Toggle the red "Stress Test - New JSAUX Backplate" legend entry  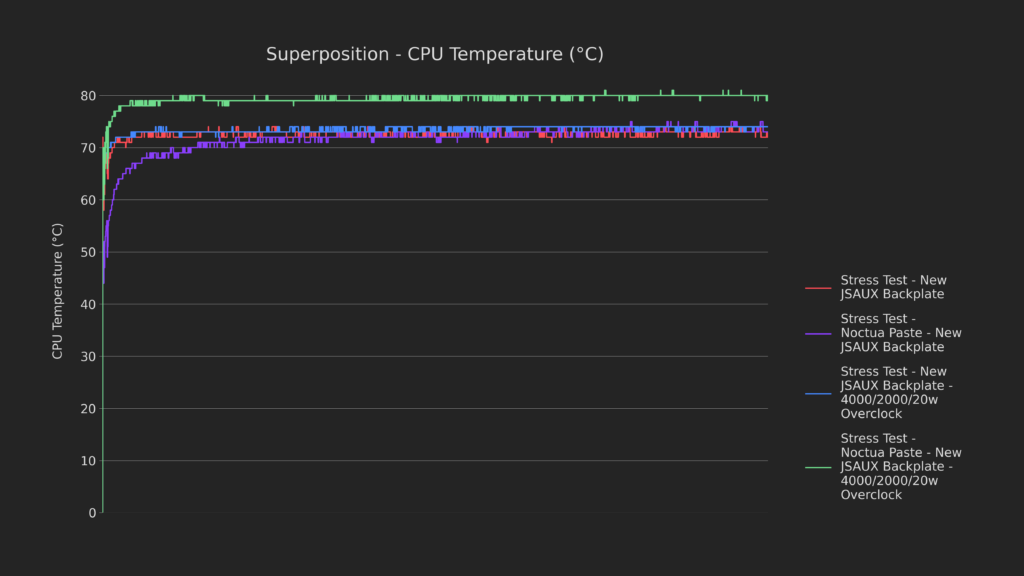tap(893, 287)
